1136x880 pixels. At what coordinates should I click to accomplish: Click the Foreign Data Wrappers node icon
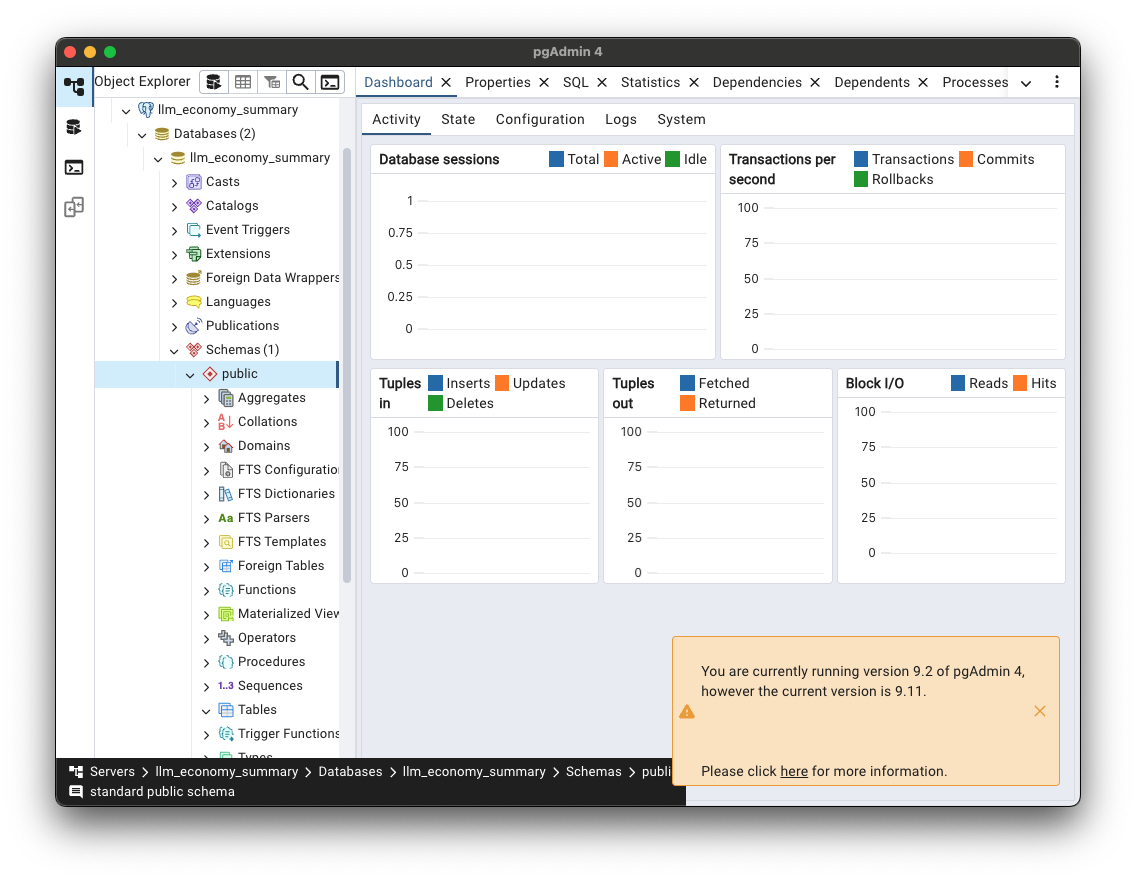click(193, 277)
